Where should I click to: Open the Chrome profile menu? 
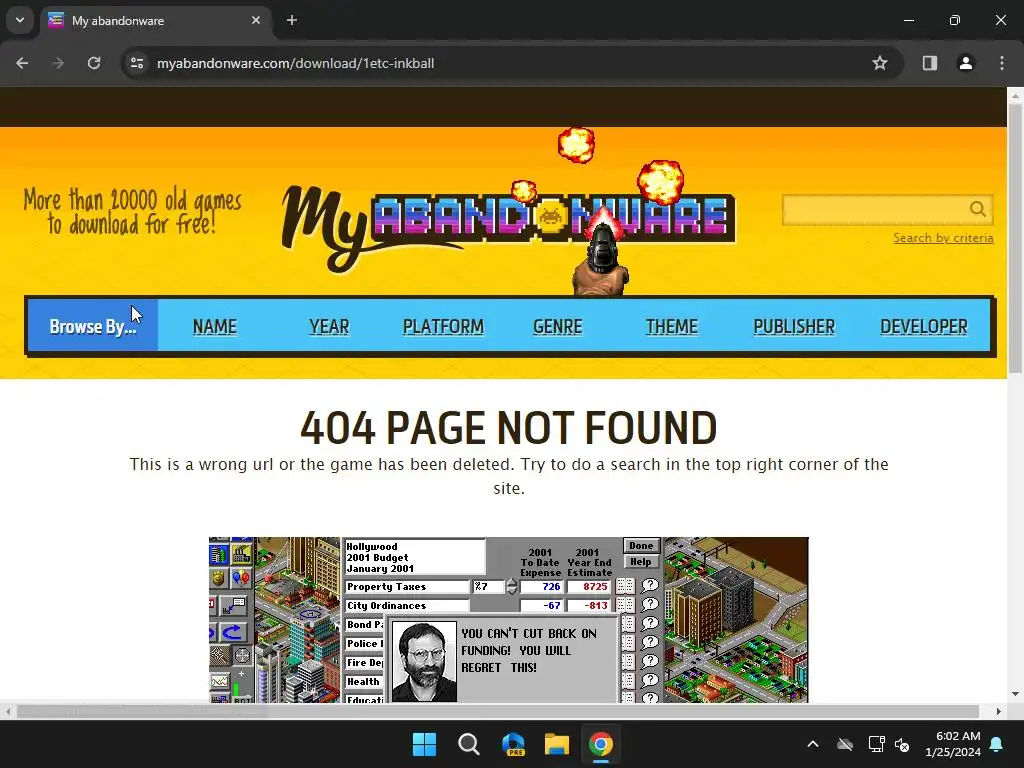click(965, 63)
